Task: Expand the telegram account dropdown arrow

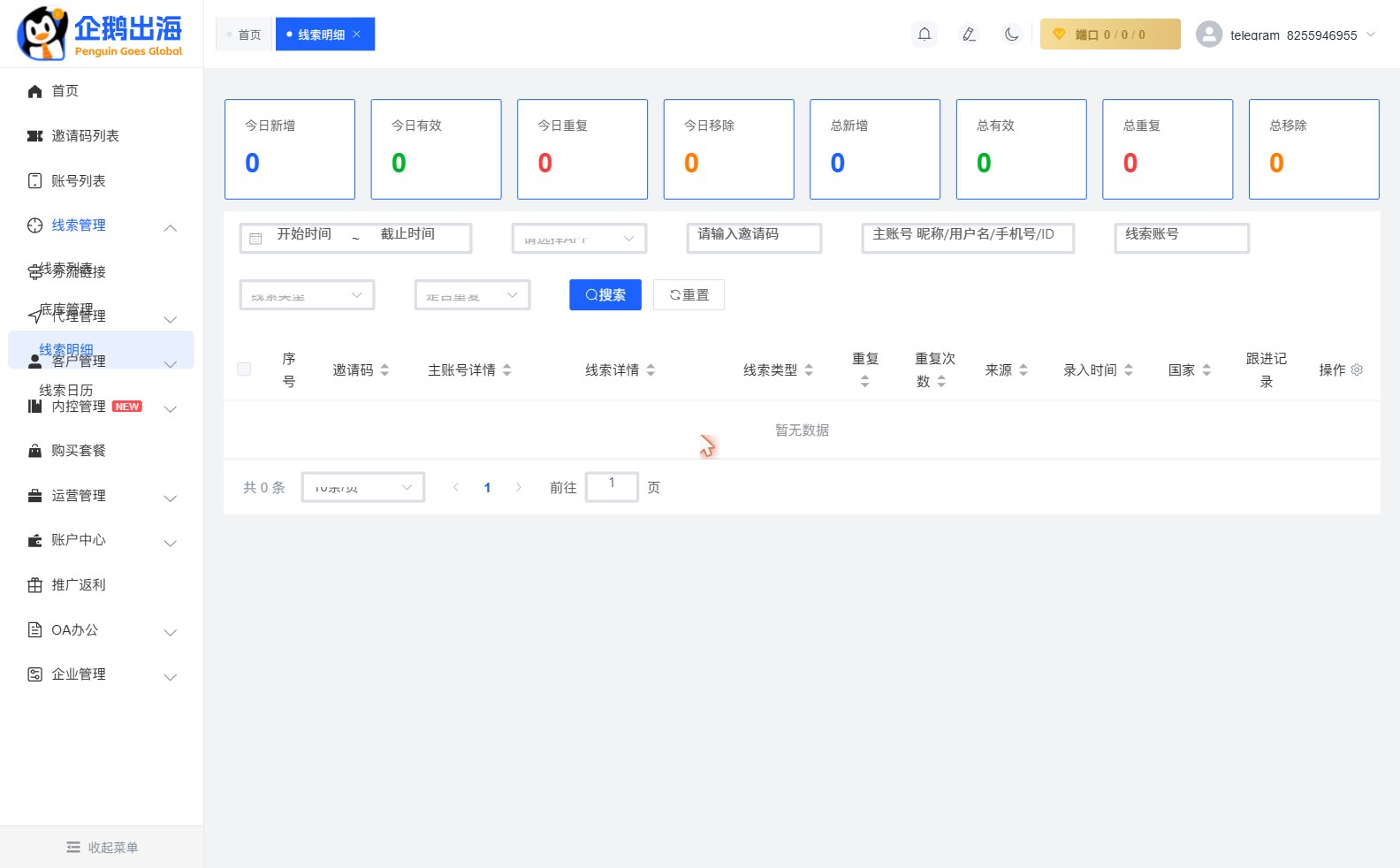Action: 1371,34
